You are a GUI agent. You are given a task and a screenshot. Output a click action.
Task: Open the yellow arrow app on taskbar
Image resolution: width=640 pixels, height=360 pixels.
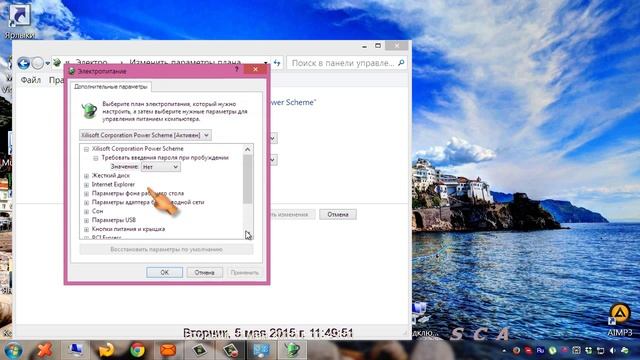[x=106, y=350]
